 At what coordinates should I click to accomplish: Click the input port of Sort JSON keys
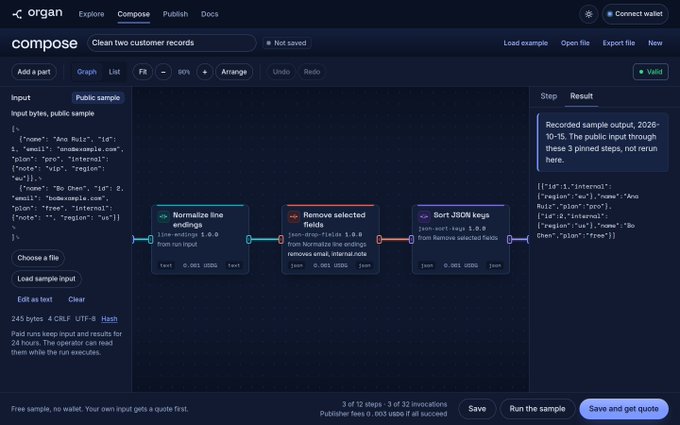pyautogui.click(x=411, y=239)
